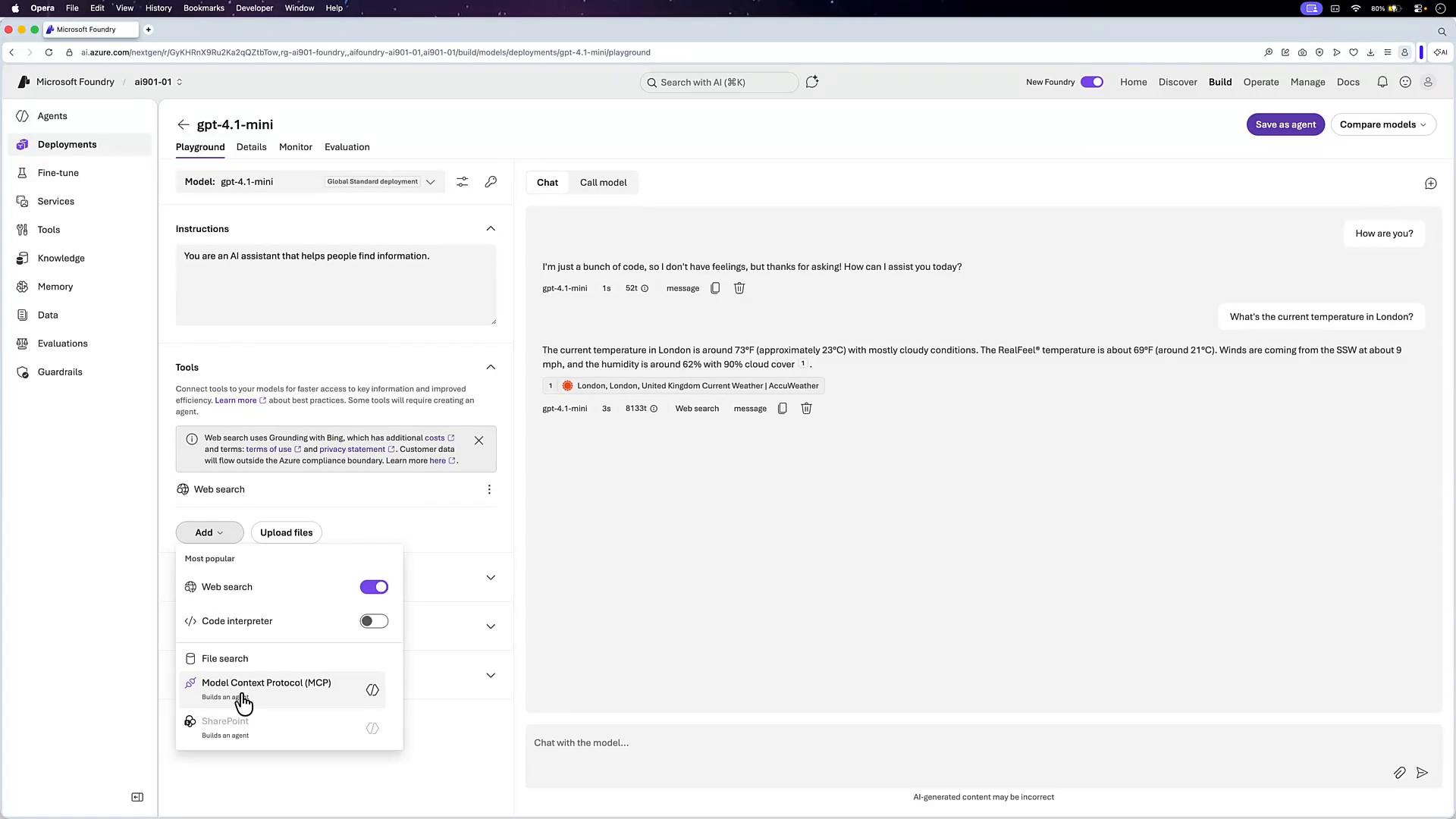The image size is (1456, 819).
Task: Open the Apple menu
Action: tap(15, 8)
